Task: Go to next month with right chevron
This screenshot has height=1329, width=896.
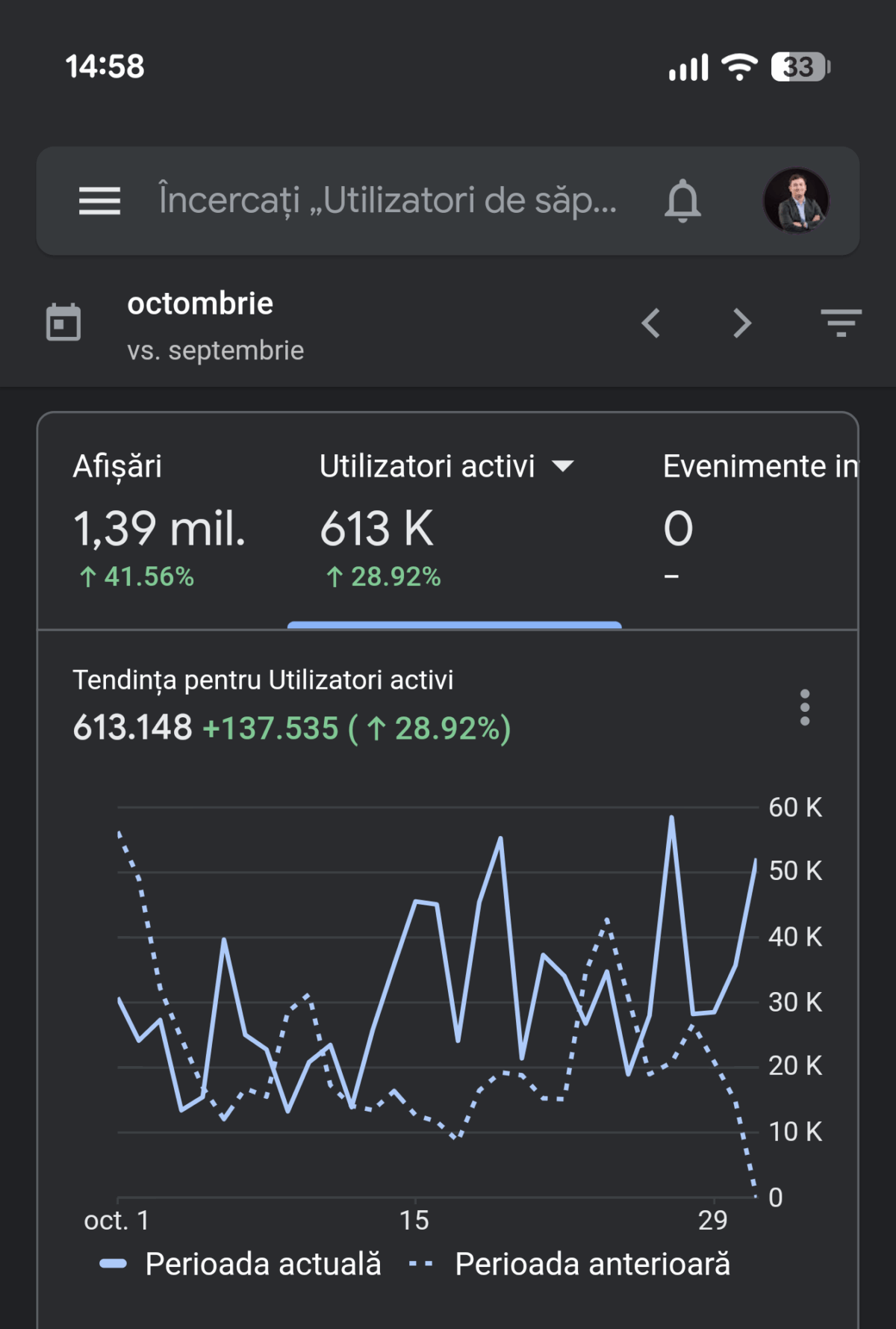Action: [741, 323]
